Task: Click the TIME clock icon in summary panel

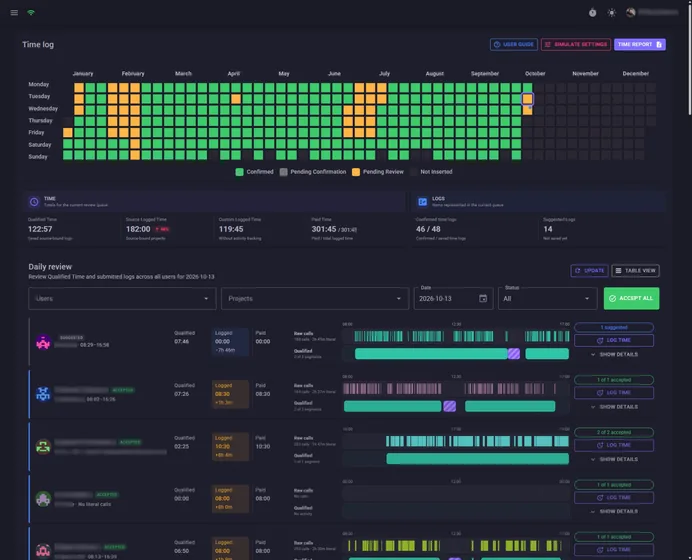Action: tap(34, 202)
